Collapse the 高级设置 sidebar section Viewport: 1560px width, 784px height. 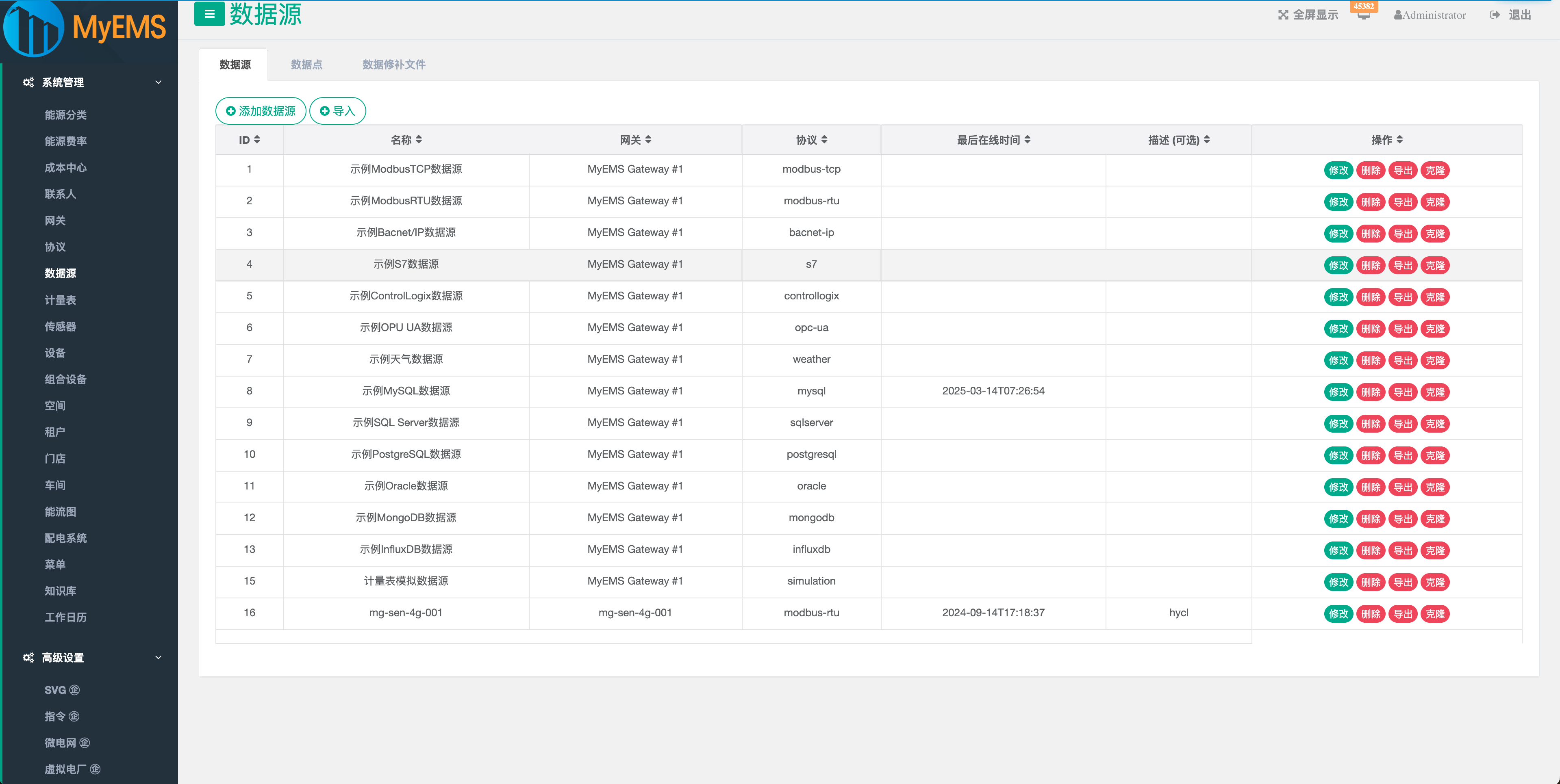pyautogui.click(x=158, y=658)
